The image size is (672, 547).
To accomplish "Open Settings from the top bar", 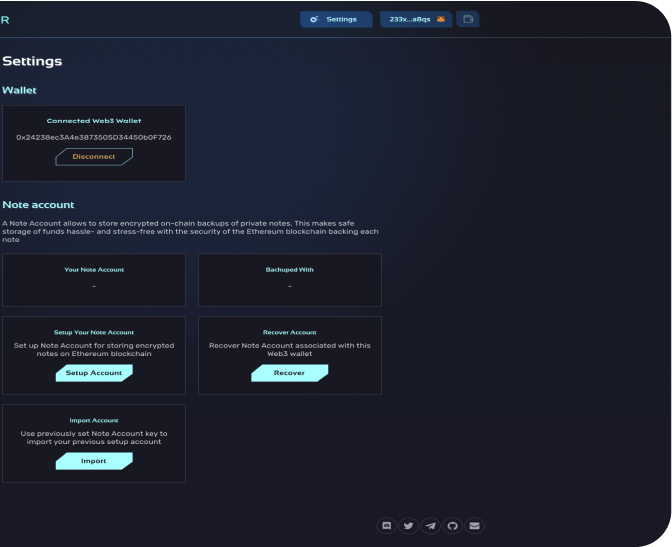I will click(336, 19).
